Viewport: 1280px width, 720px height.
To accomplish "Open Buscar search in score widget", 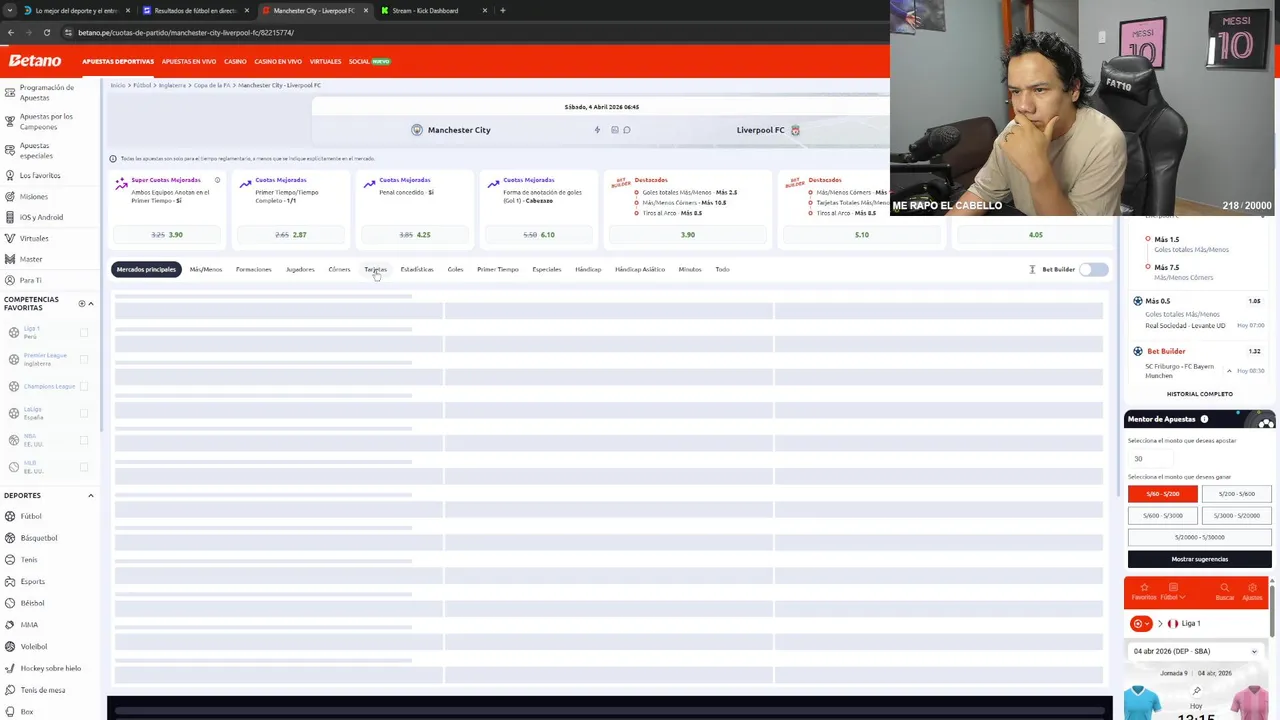I will pos(1225,591).
